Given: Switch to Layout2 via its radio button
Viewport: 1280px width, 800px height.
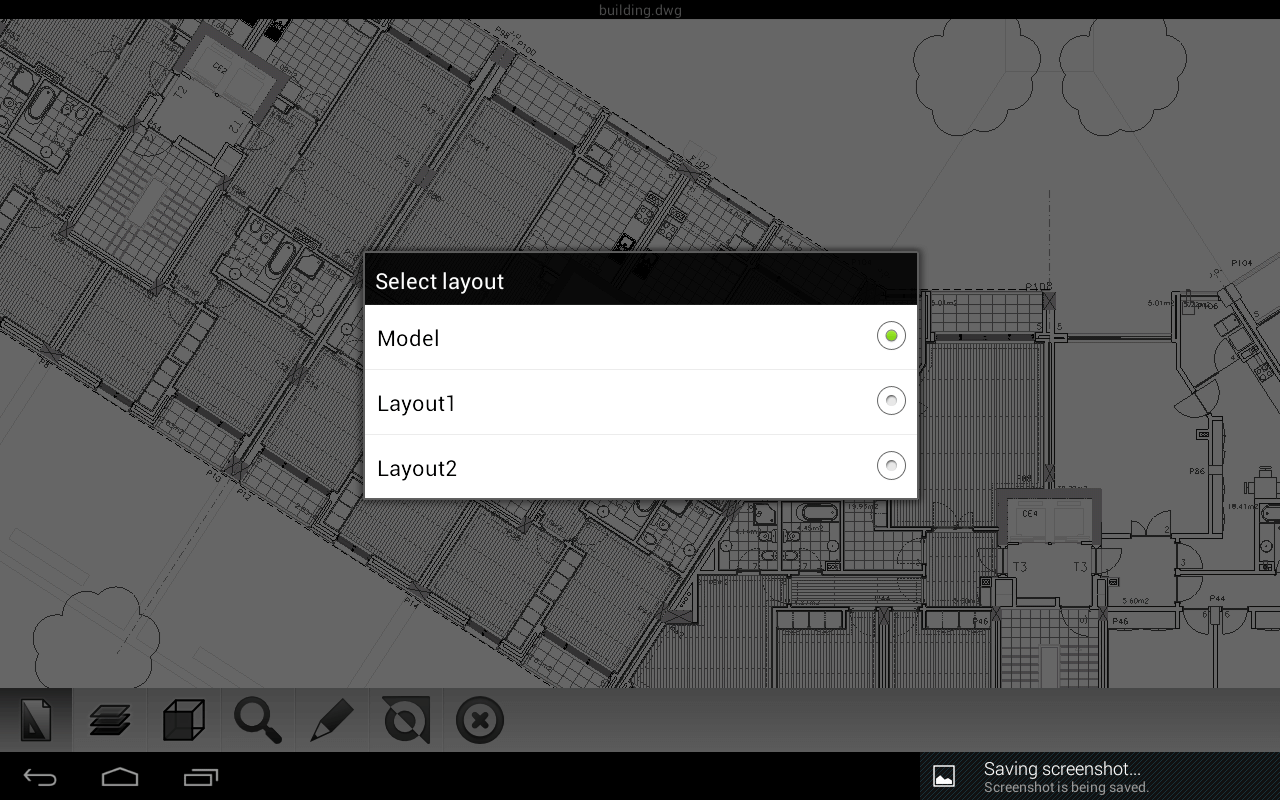Looking at the screenshot, I should coord(890,466).
